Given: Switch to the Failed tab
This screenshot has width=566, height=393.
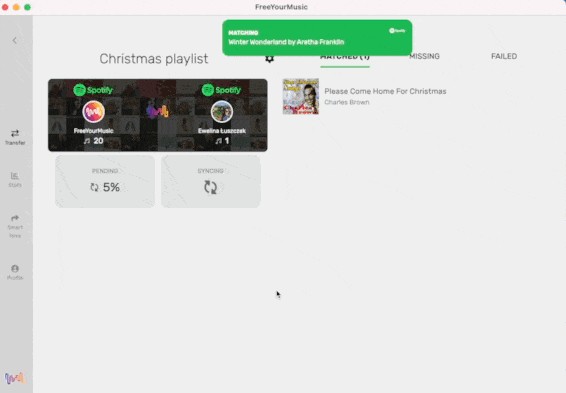Looking at the screenshot, I should tap(504, 56).
